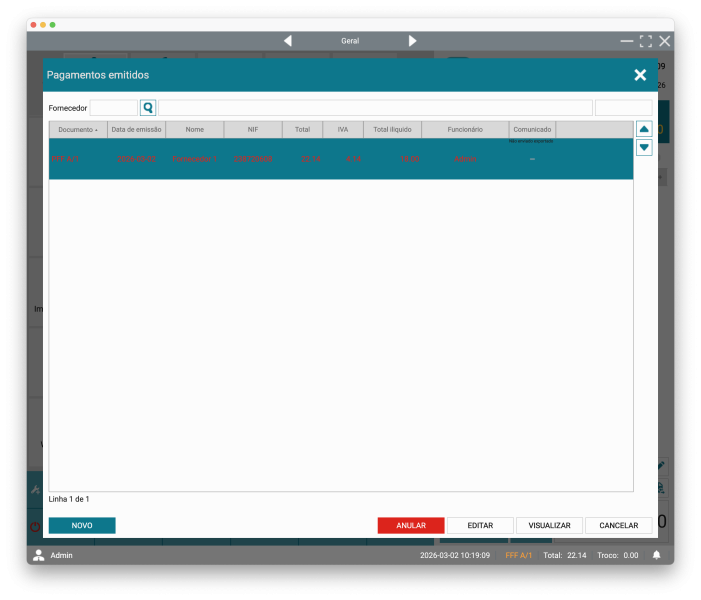
Task: Go to next page with right arrow
Action: pyautogui.click(x=412, y=41)
